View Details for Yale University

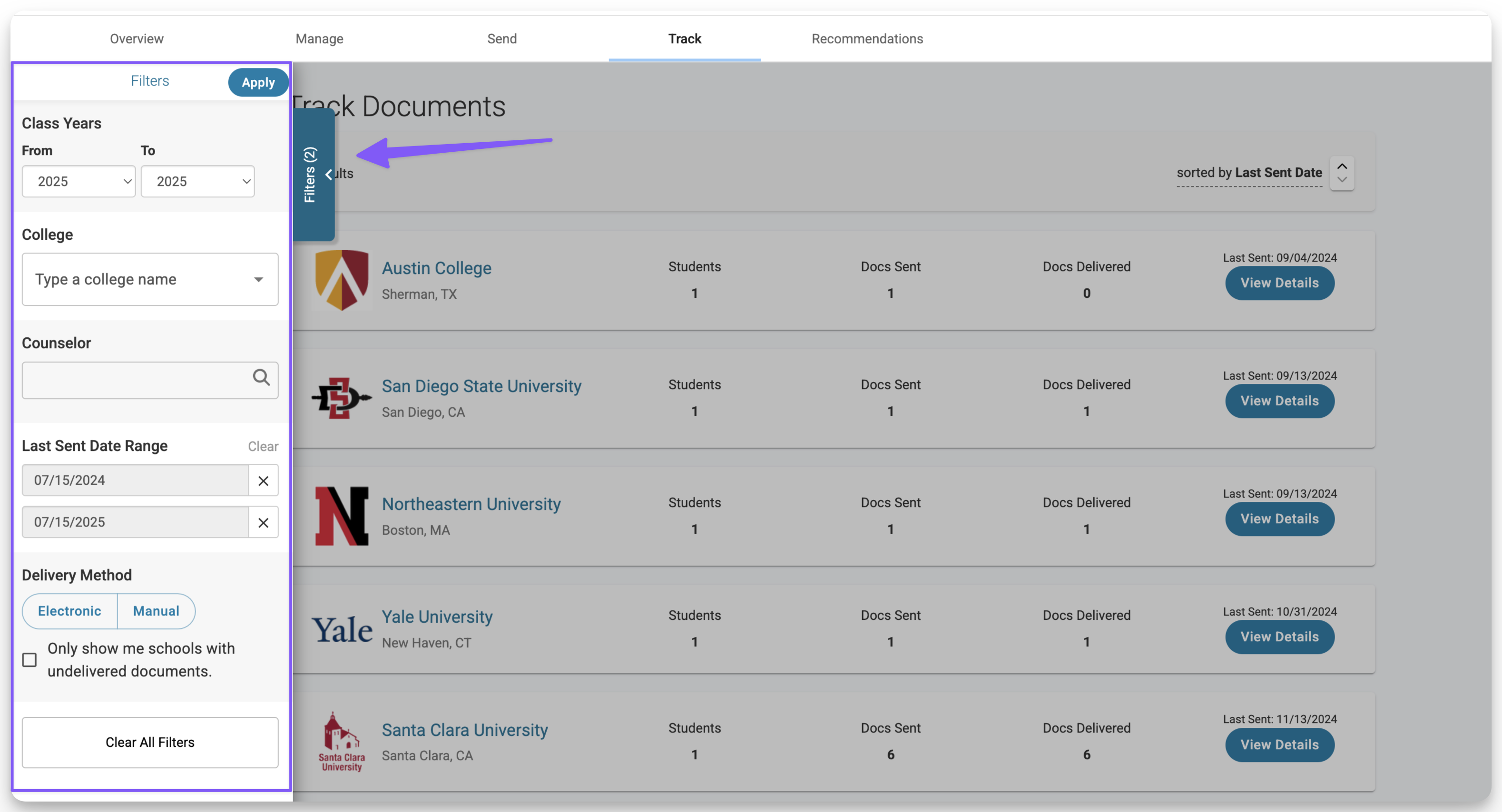[x=1279, y=637]
